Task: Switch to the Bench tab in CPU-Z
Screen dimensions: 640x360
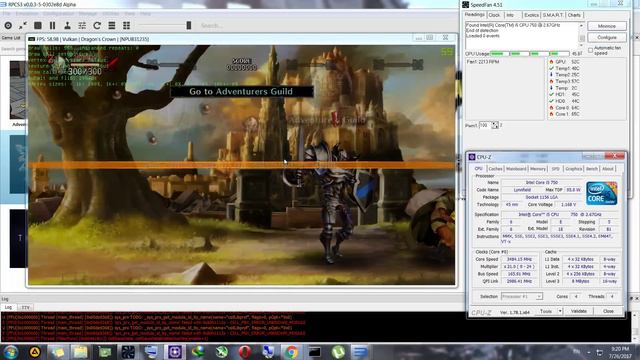Action: click(x=591, y=169)
